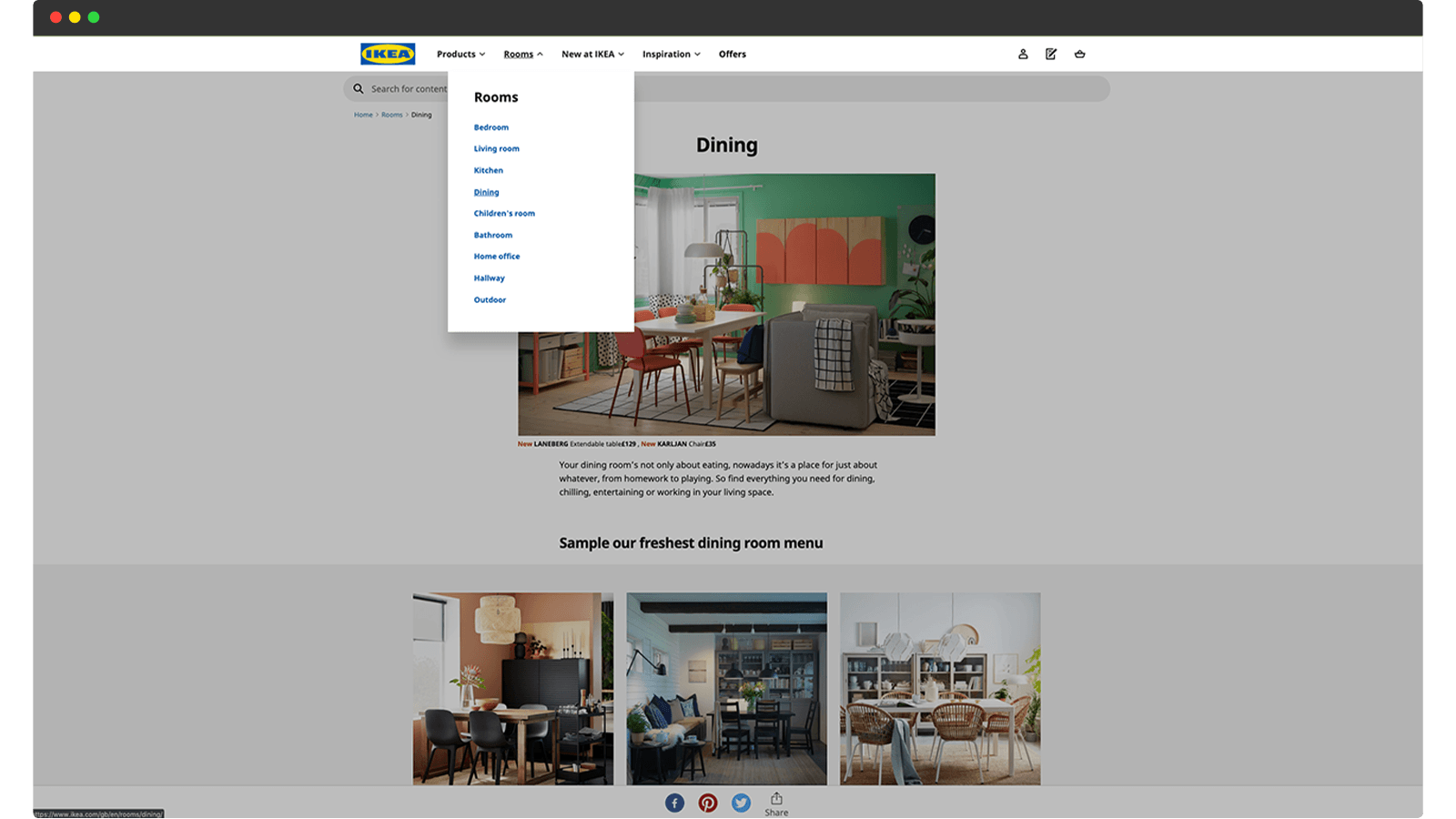Select Dining from the Rooms menu
The height and width of the screenshot is (819, 1456).
[486, 192]
